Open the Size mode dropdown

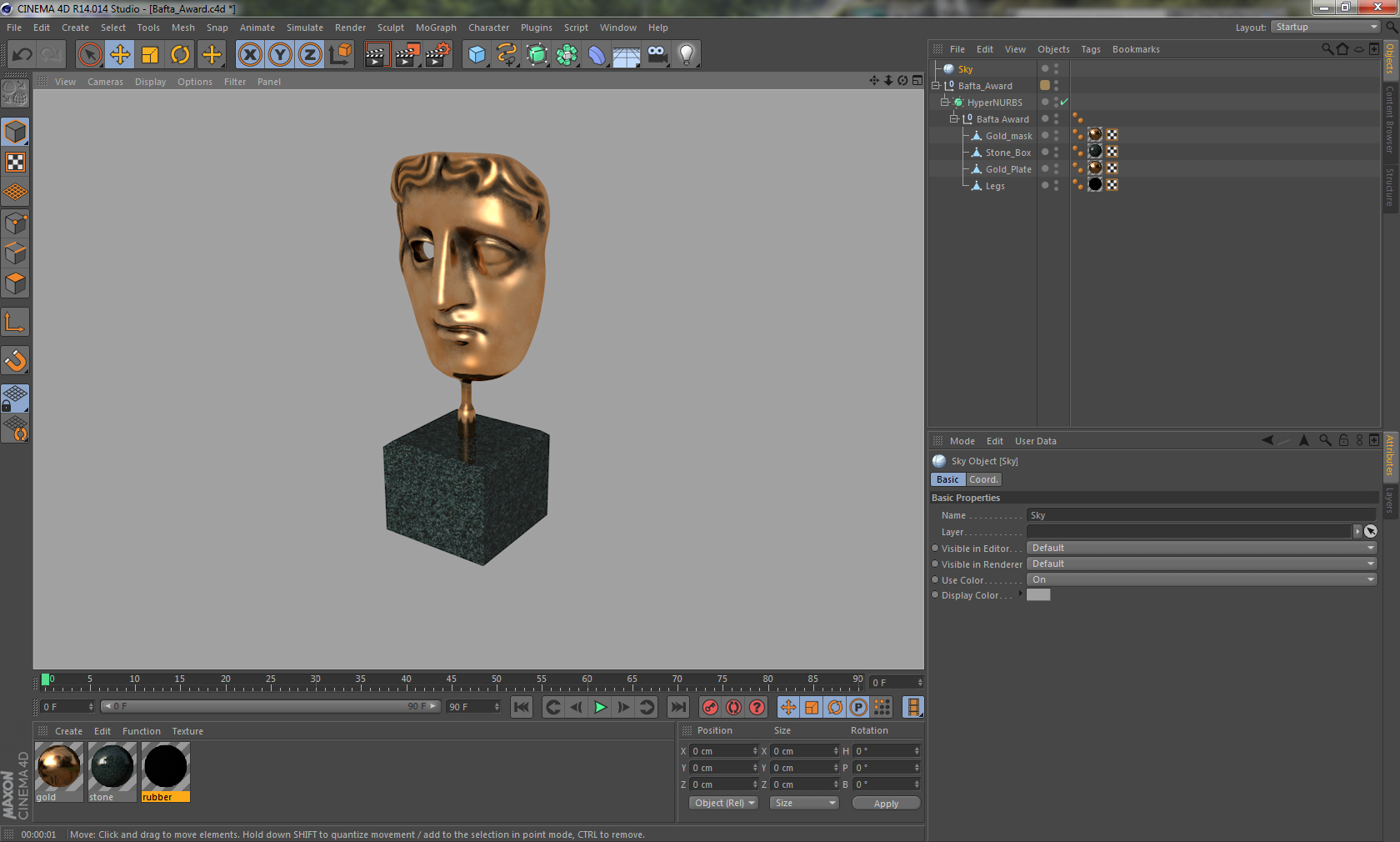click(804, 803)
